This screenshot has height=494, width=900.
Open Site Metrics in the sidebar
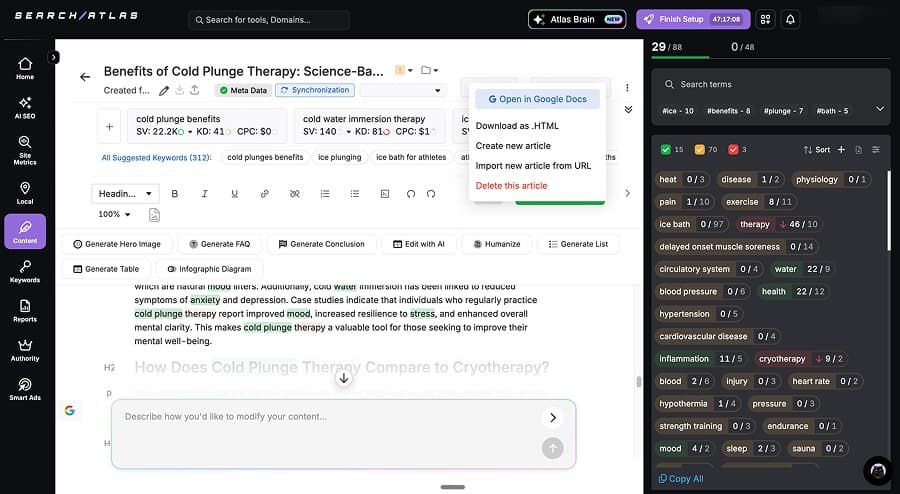(x=25, y=148)
